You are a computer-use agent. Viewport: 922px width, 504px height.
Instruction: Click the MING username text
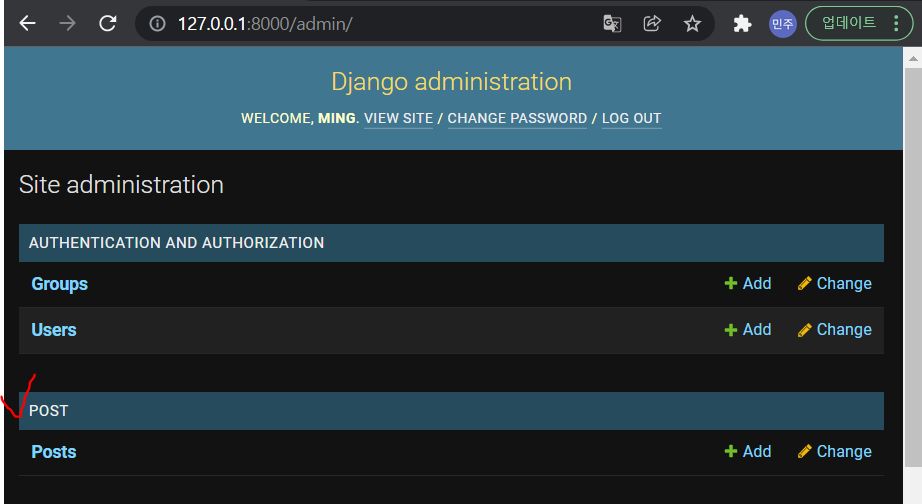pyautogui.click(x=337, y=118)
